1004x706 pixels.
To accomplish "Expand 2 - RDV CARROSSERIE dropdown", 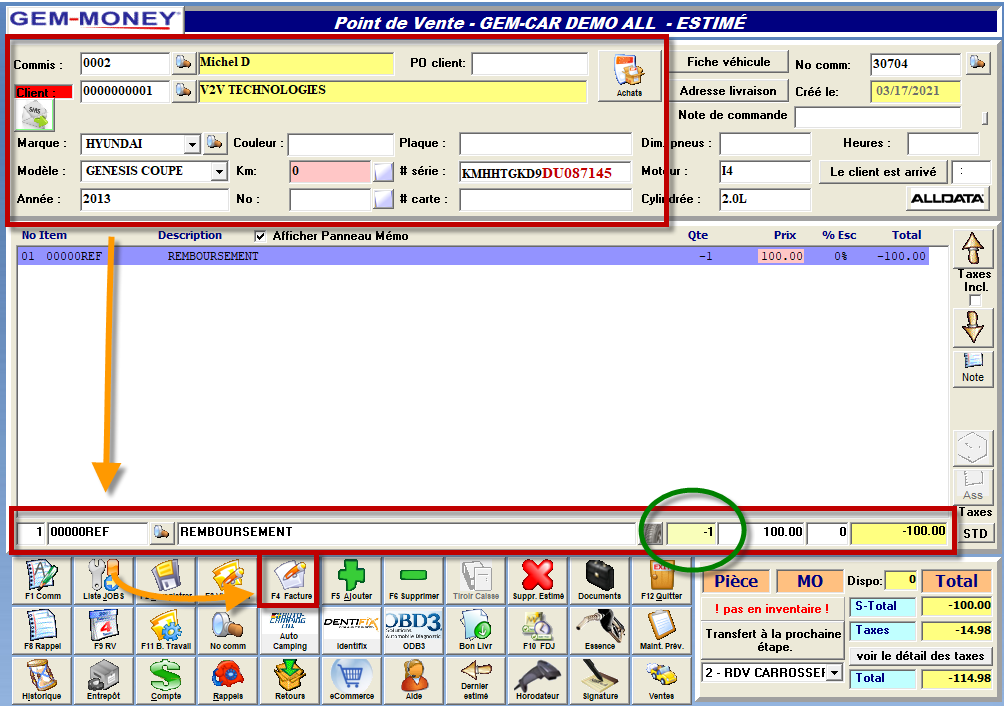I will (x=834, y=673).
